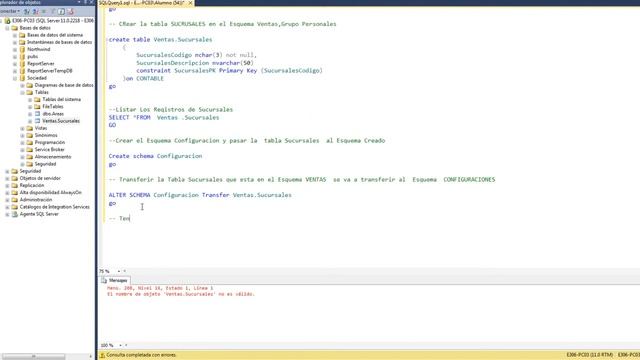Close the SQLQuery3.sql query tab
Screen dimensions: 640x360
[190, 3]
